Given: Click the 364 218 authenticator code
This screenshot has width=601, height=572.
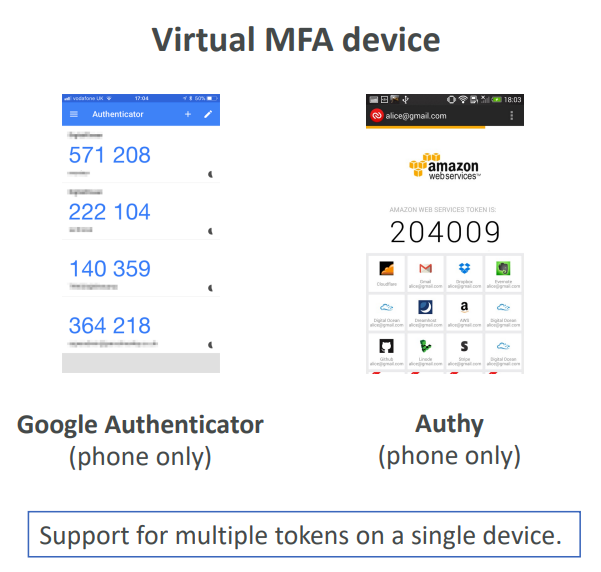Looking at the screenshot, I should pyautogui.click(x=110, y=326).
